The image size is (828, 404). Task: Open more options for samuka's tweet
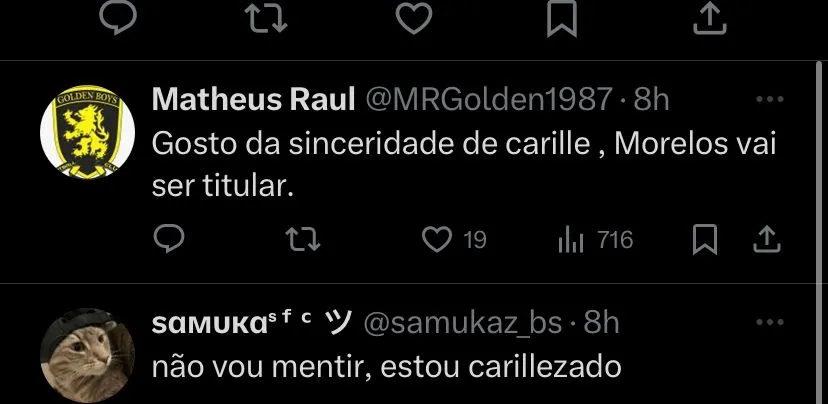[769, 322]
